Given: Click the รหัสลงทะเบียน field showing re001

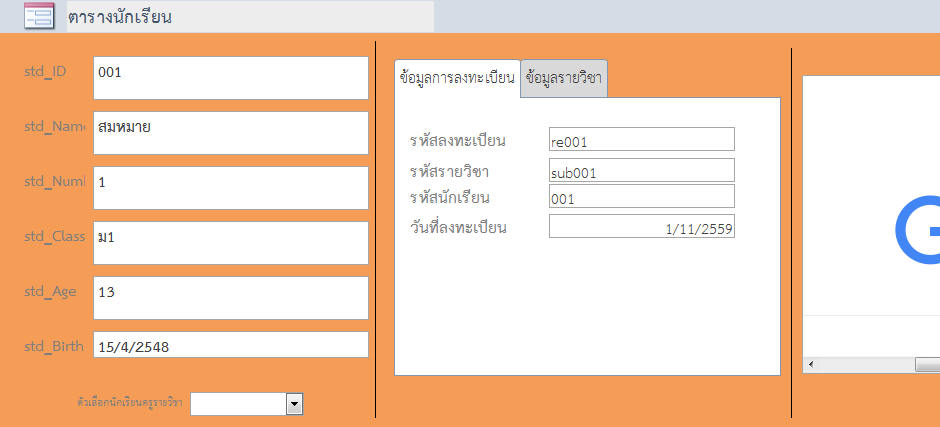Looking at the screenshot, I should point(641,139).
